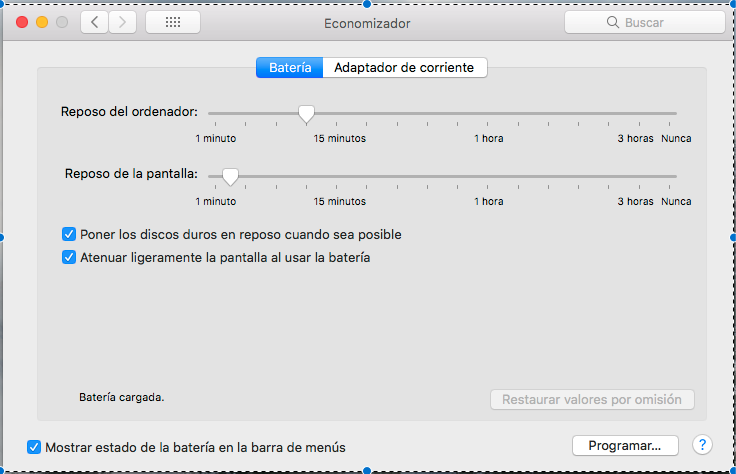
Task: Click "15 minutos" label under pantalla slider
Action: pos(339,201)
